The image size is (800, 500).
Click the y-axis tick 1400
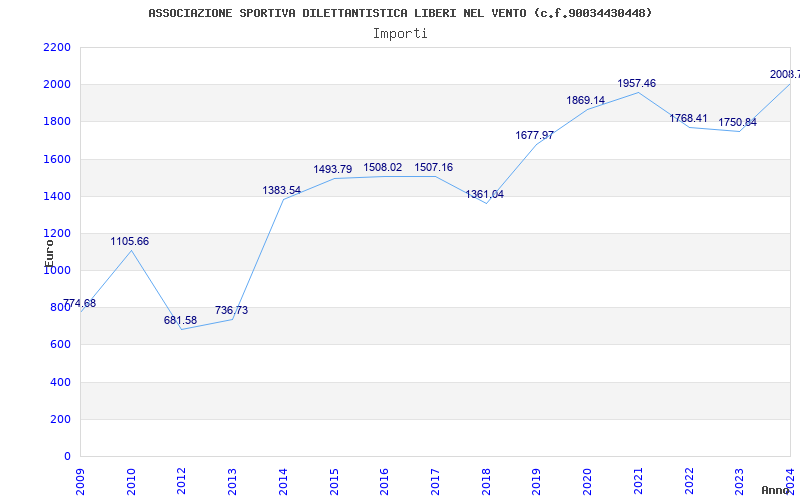coord(57,196)
